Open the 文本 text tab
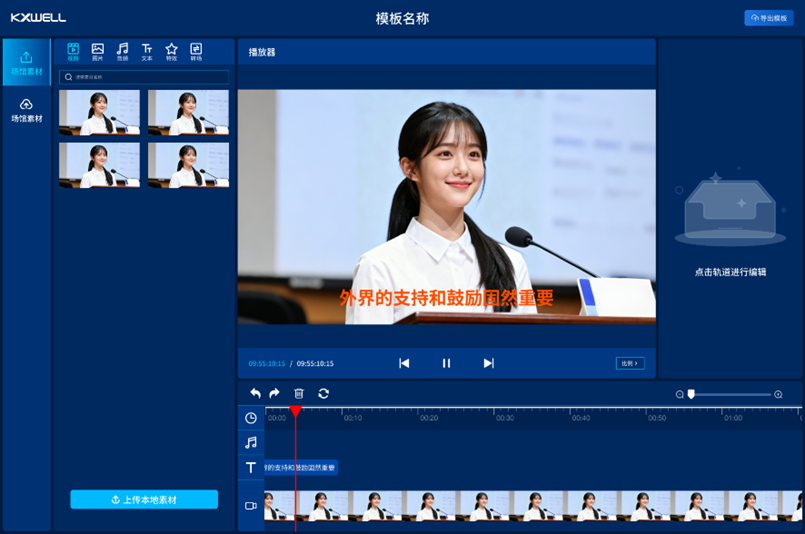Viewport: 805px width, 534px height. [147, 52]
